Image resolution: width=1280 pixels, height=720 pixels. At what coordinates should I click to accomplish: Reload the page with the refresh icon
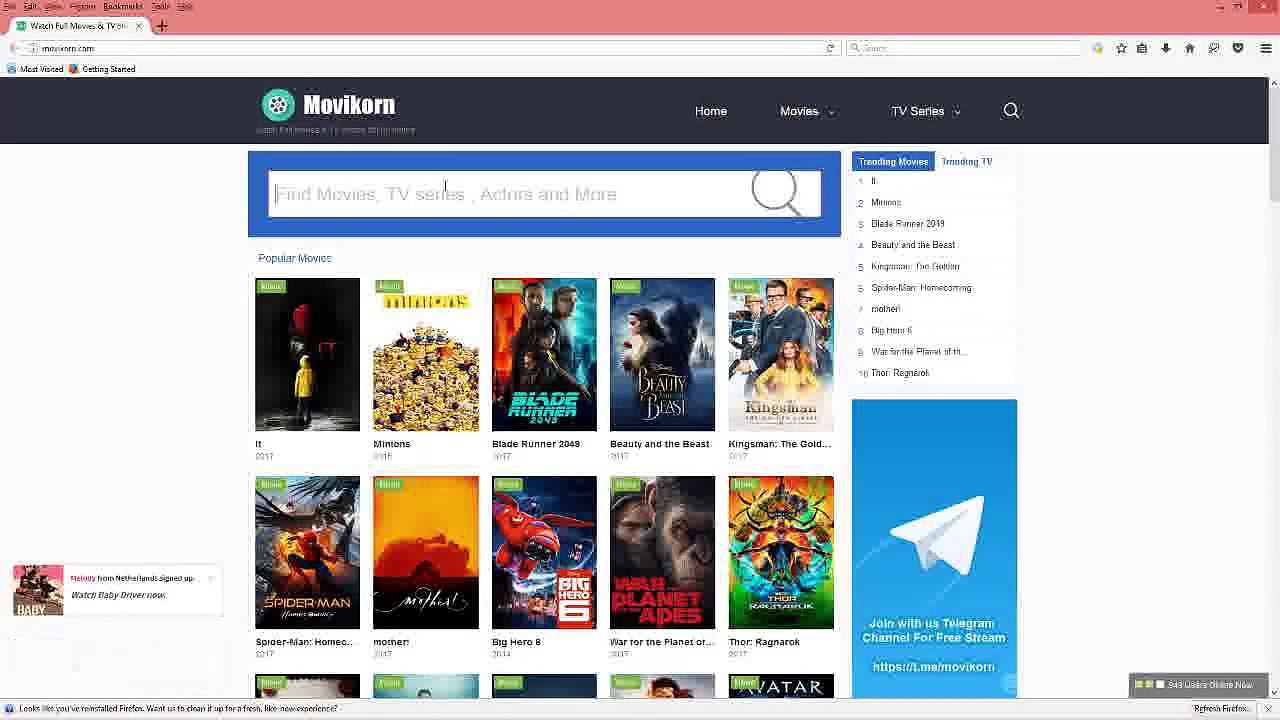tap(830, 48)
